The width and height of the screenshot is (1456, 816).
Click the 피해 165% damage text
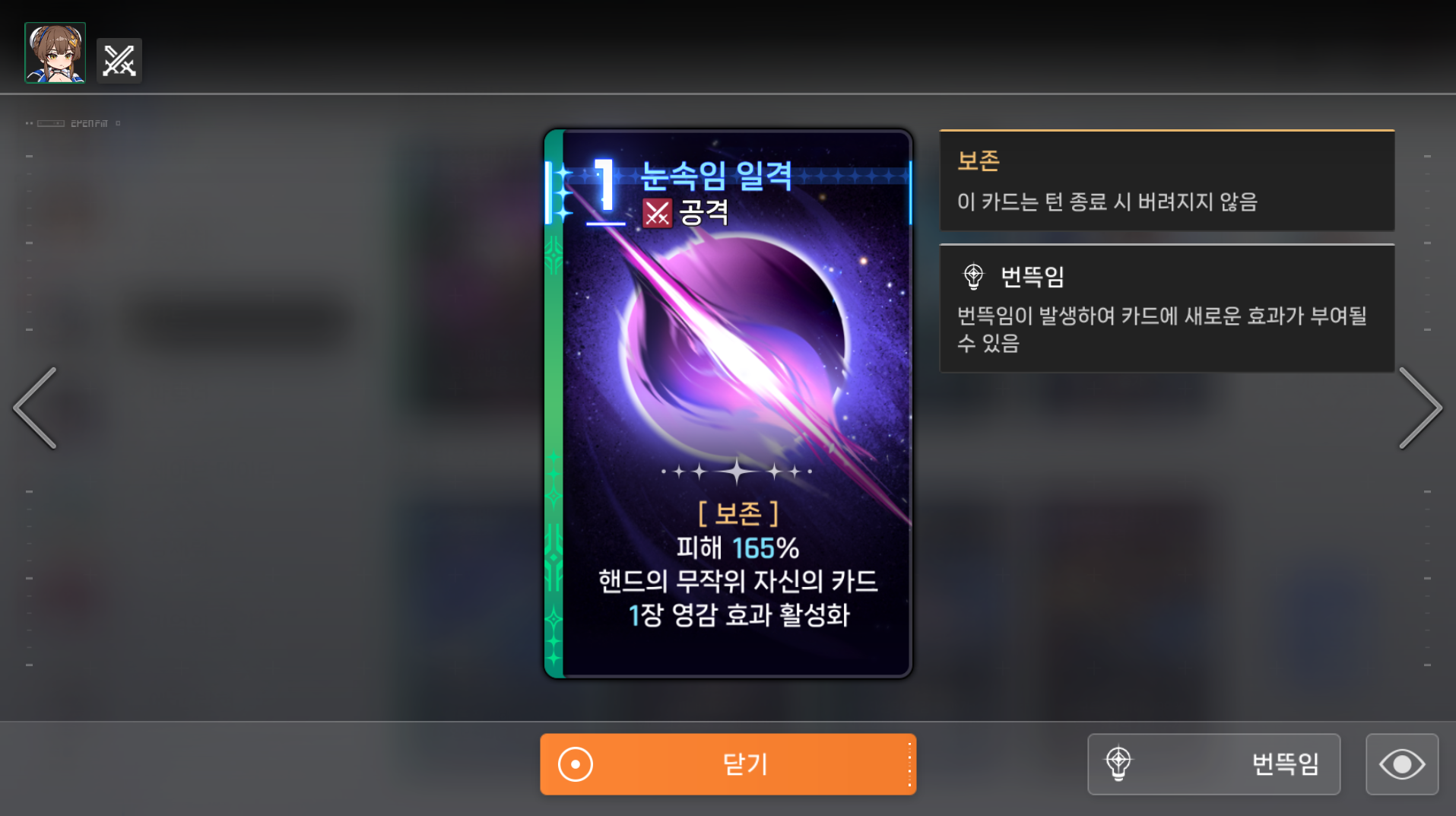click(x=738, y=548)
